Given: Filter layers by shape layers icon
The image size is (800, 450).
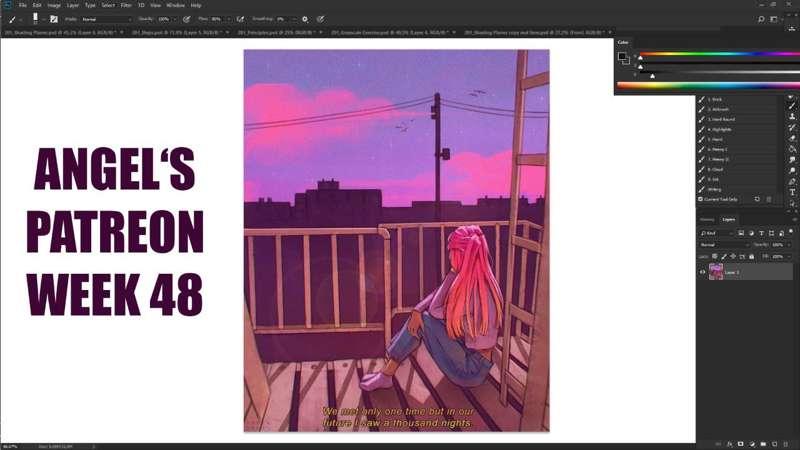Looking at the screenshot, I should pos(771,233).
